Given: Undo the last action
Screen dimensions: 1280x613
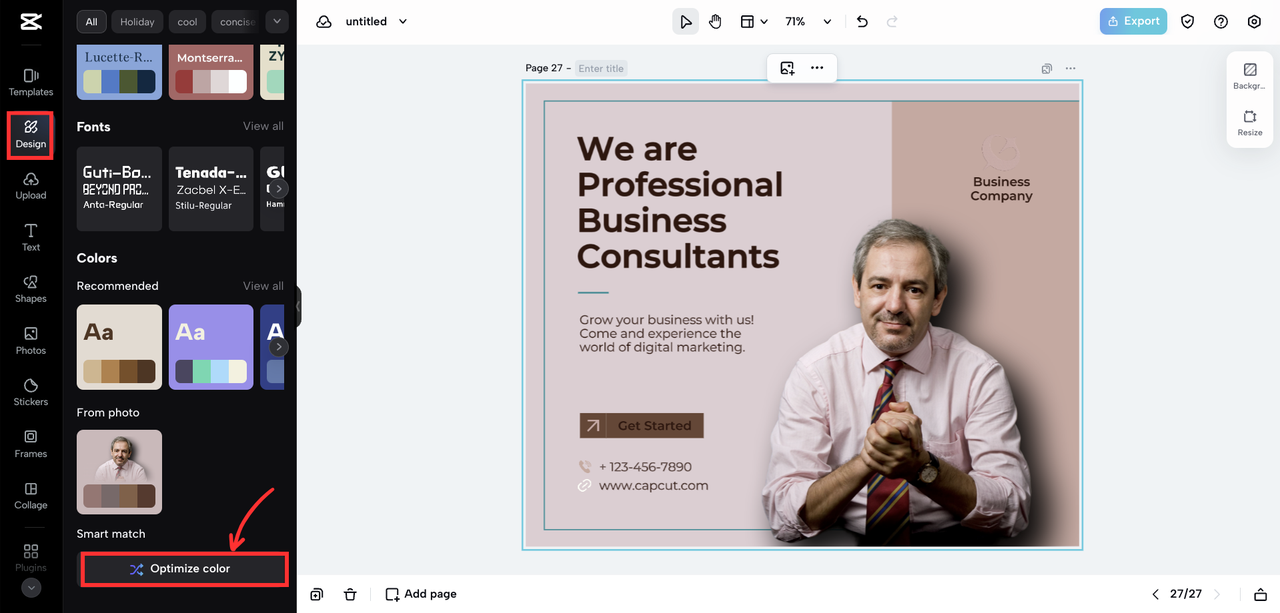Looking at the screenshot, I should (x=863, y=21).
